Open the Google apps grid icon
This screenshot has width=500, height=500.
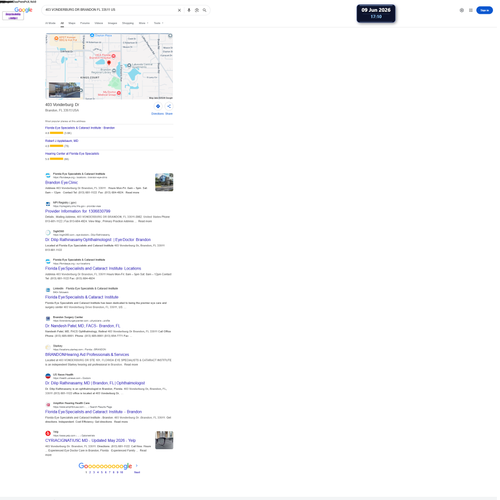pos(471,10)
